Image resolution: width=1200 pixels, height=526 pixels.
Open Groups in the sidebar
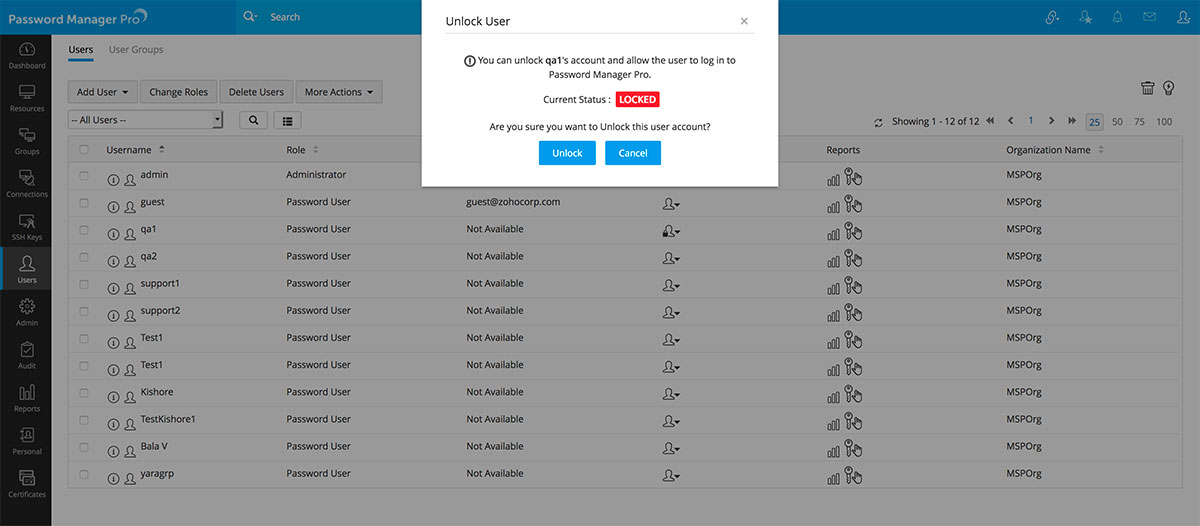(x=27, y=141)
